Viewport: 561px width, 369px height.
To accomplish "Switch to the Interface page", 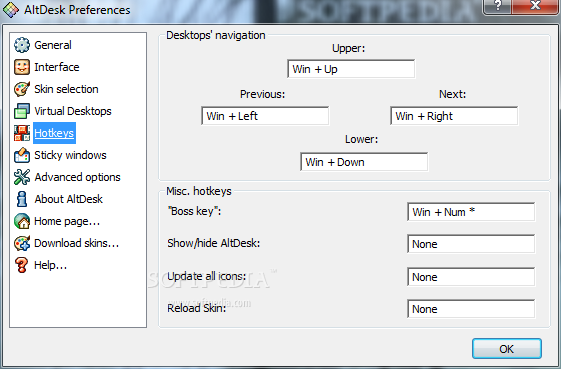I will 57,67.
